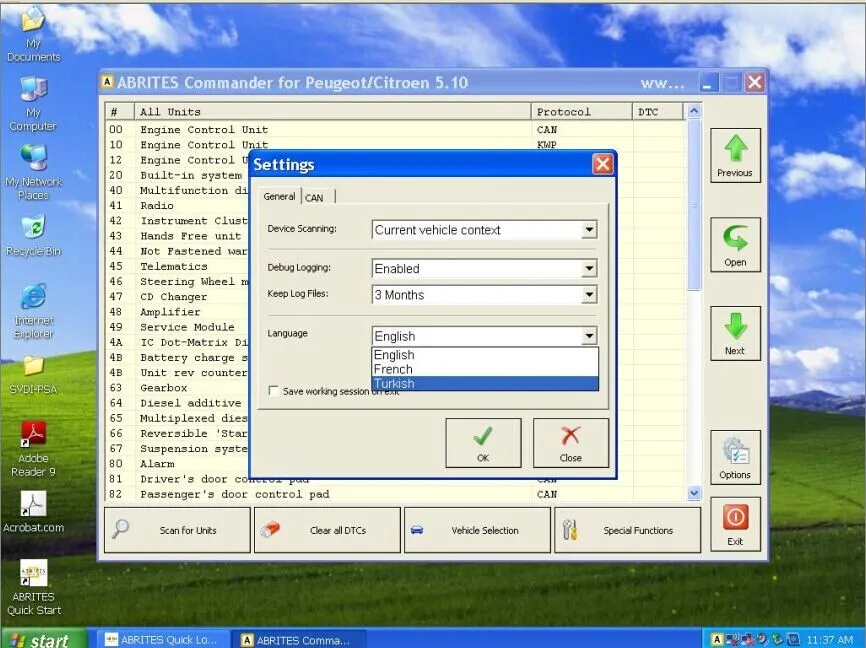Screen dimensions: 866x648
Task: Click the Previous green arrow icon
Action: pyautogui.click(x=735, y=155)
